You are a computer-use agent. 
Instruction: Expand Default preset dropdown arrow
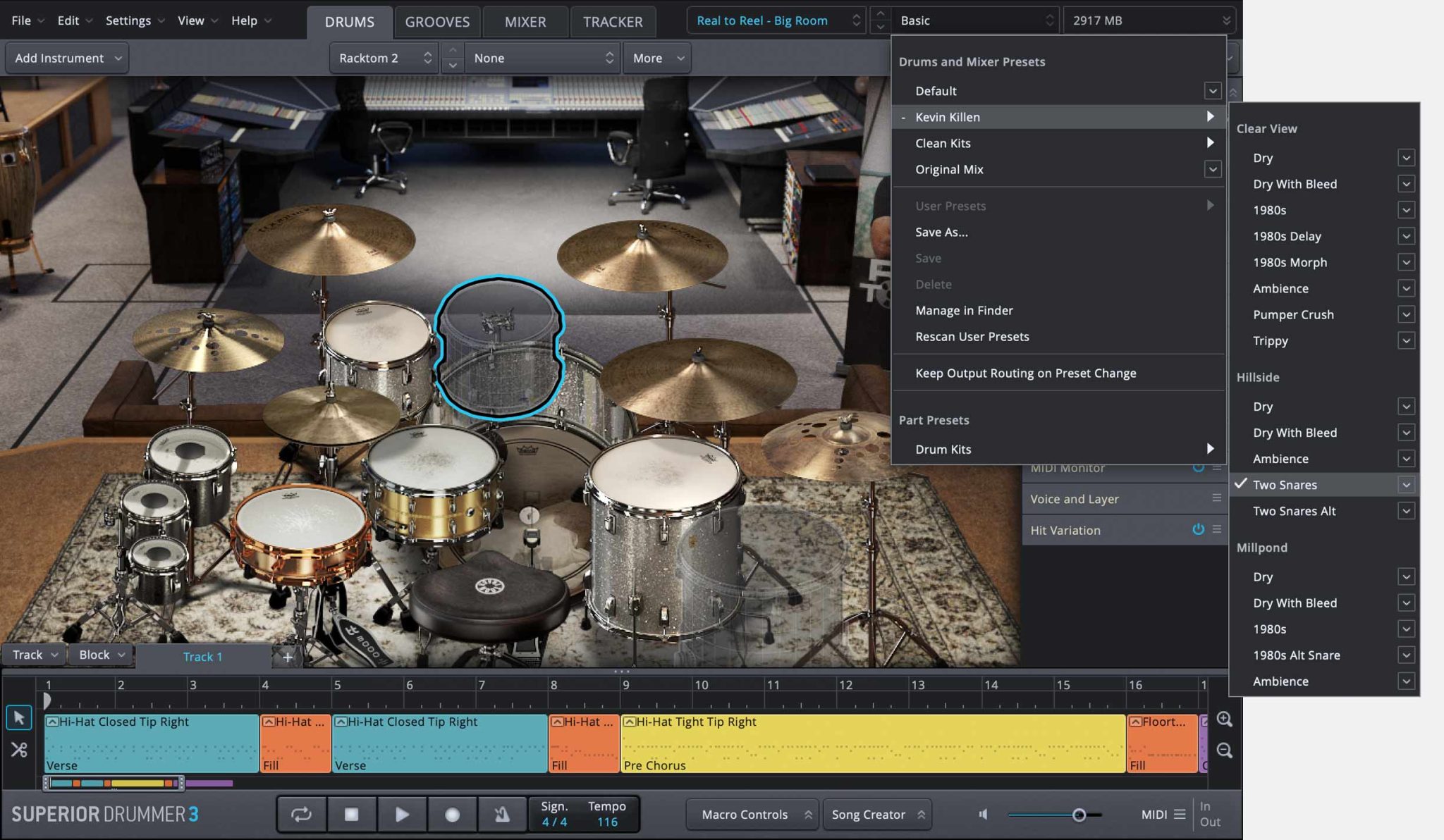pos(1213,91)
